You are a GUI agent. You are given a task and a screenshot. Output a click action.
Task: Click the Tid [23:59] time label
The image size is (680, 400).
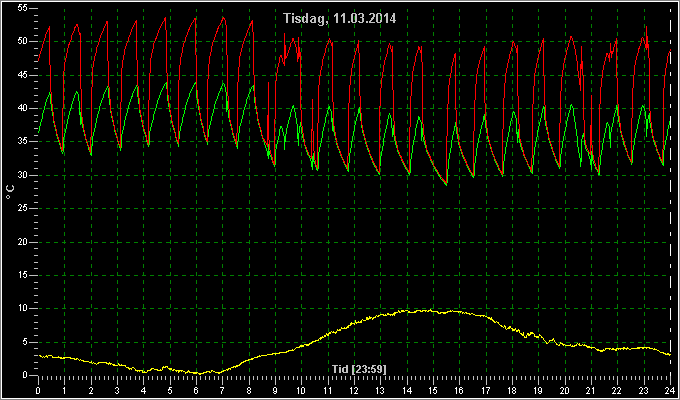point(359,369)
